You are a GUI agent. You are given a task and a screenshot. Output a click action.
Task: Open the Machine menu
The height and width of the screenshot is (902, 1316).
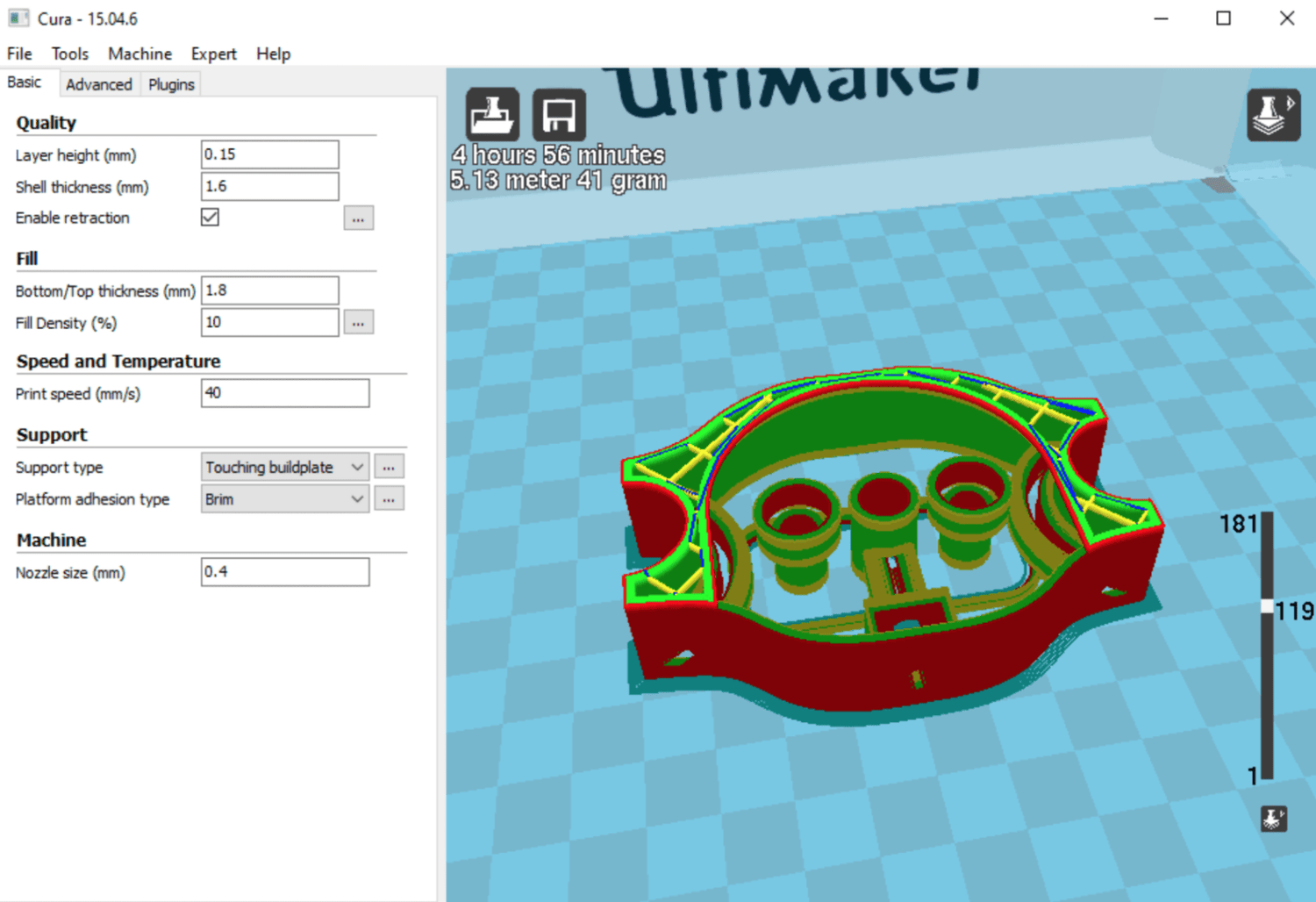[139, 54]
